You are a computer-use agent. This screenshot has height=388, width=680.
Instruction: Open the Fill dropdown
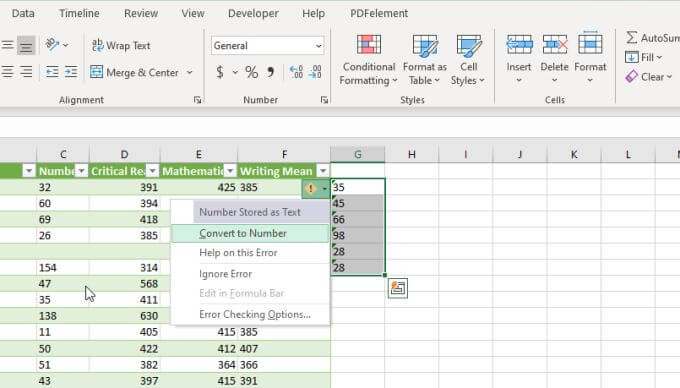[x=644, y=57]
